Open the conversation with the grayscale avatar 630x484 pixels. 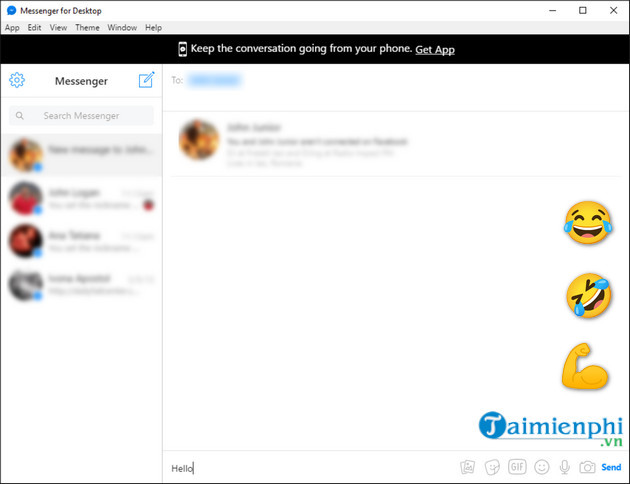[82, 284]
